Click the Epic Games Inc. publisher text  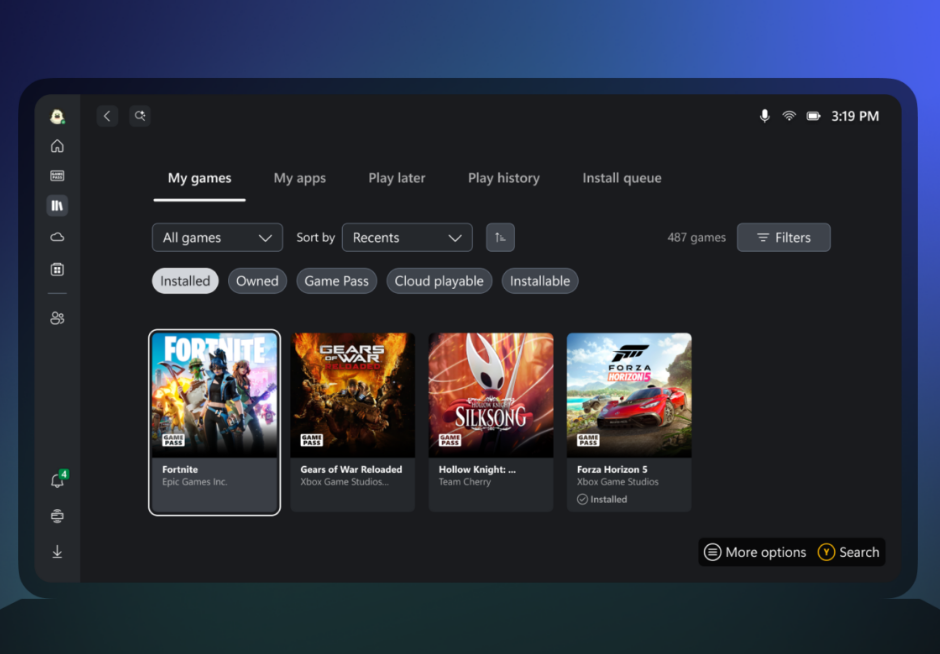coord(195,482)
